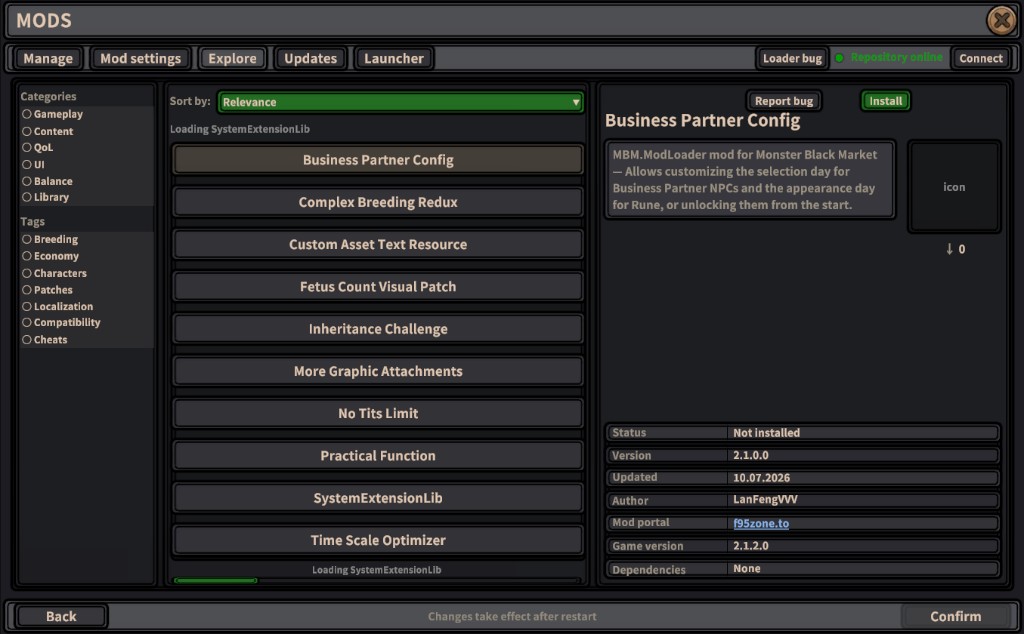Select SystemExtensionLib mod

[x=378, y=498]
